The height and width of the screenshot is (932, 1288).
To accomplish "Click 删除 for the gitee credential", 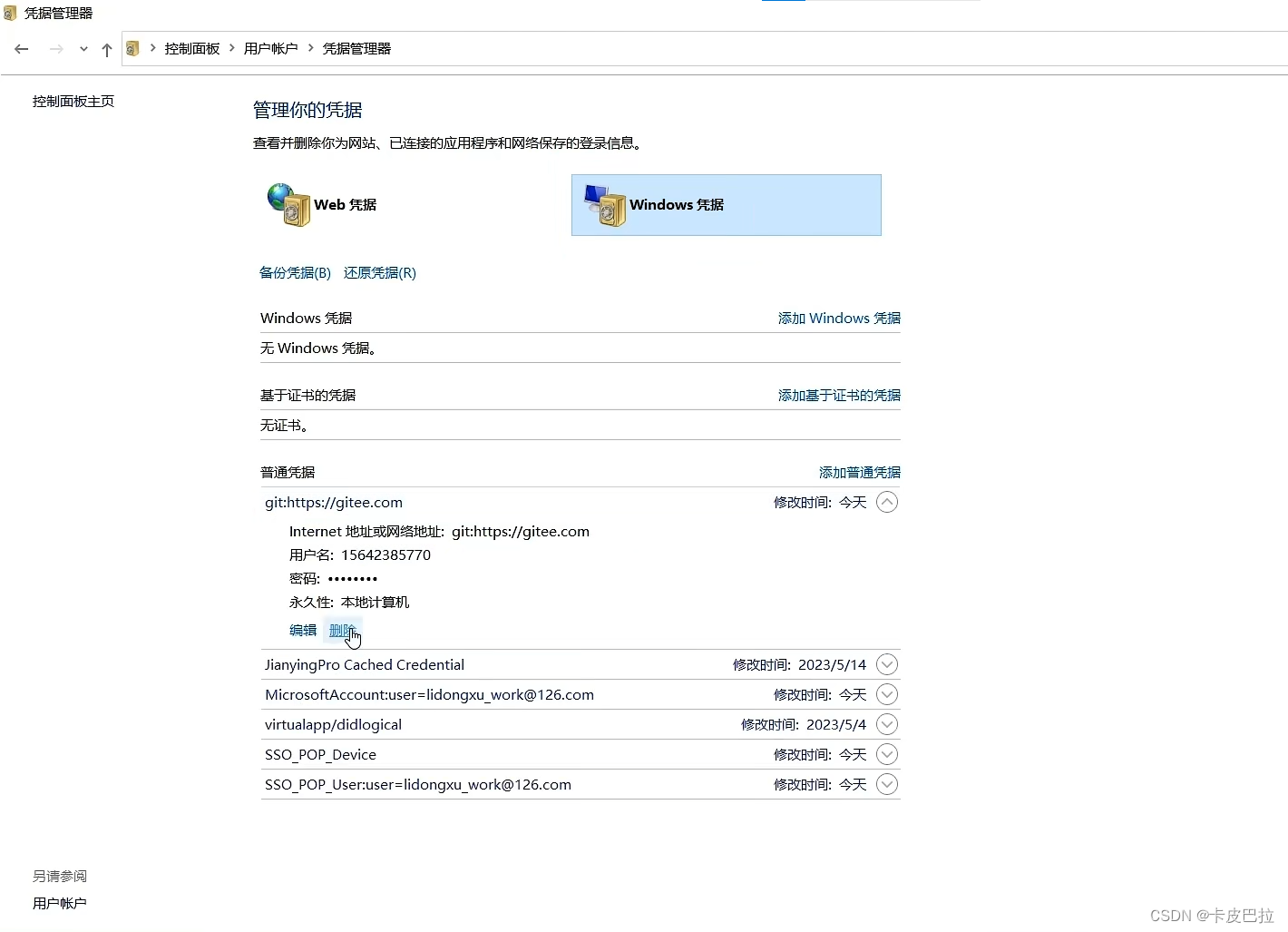I will [343, 631].
